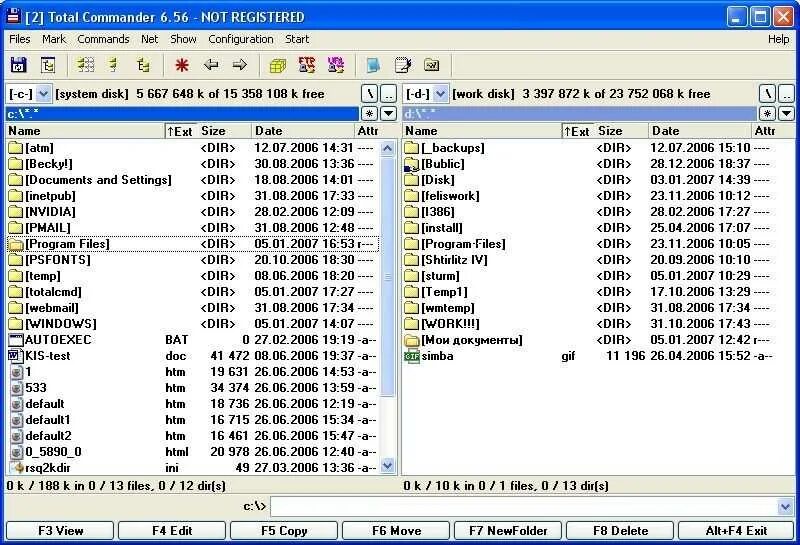This screenshot has height=545, width=800.
Task: Click the html icon beside 0_5890_0
Action: (17, 452)
